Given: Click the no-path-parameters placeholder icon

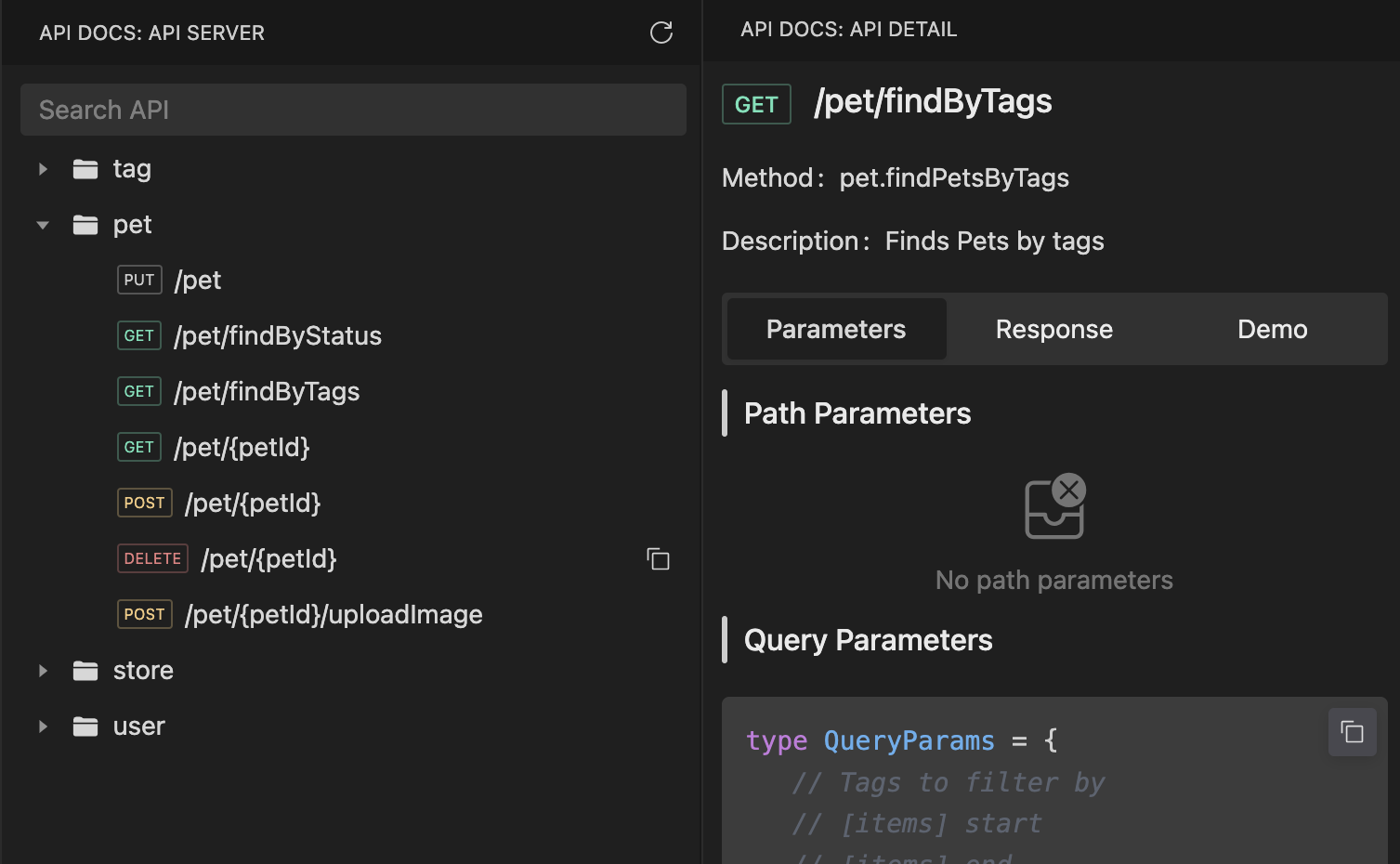Looking at the screenshot, I should pos(1054,505).
